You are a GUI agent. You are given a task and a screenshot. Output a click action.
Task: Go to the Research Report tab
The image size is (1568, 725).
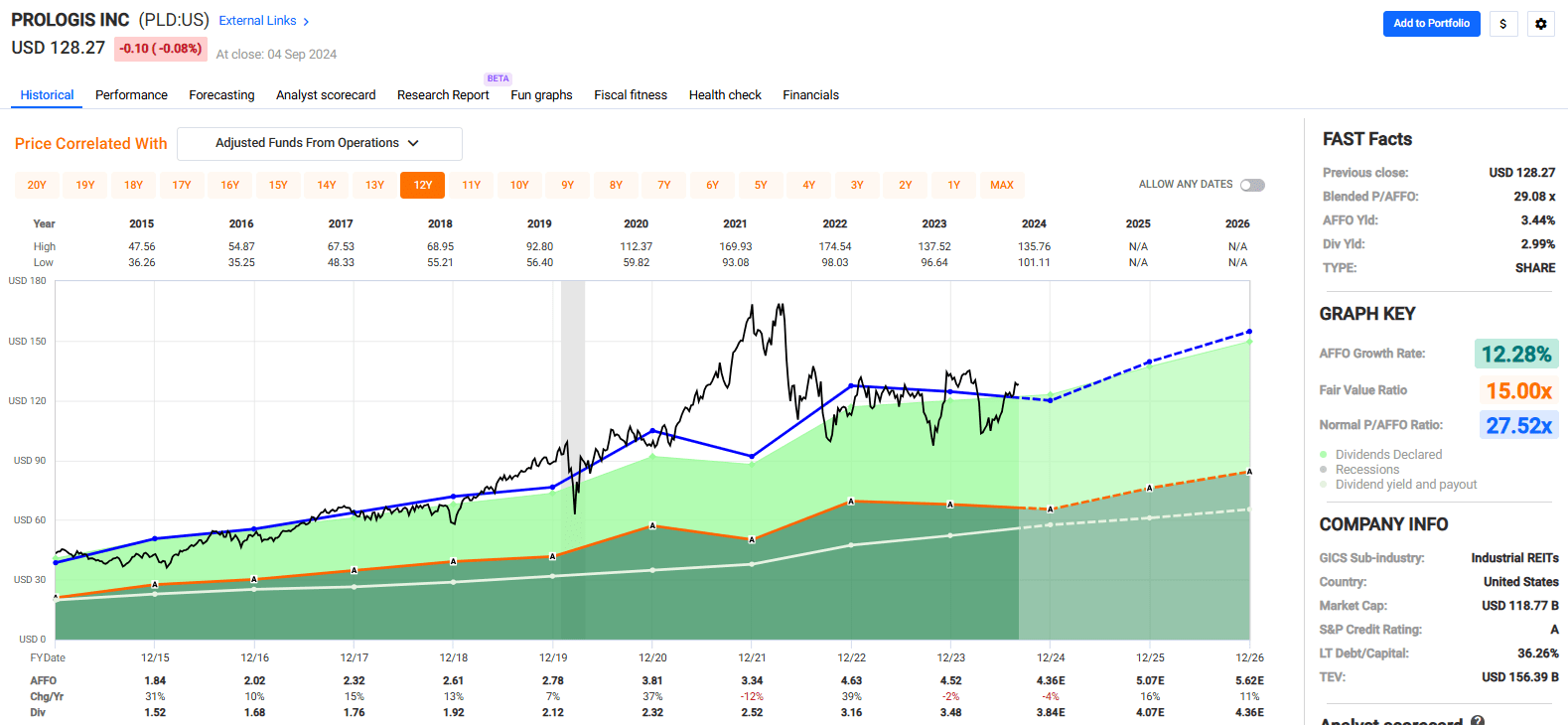click(443, 95)
